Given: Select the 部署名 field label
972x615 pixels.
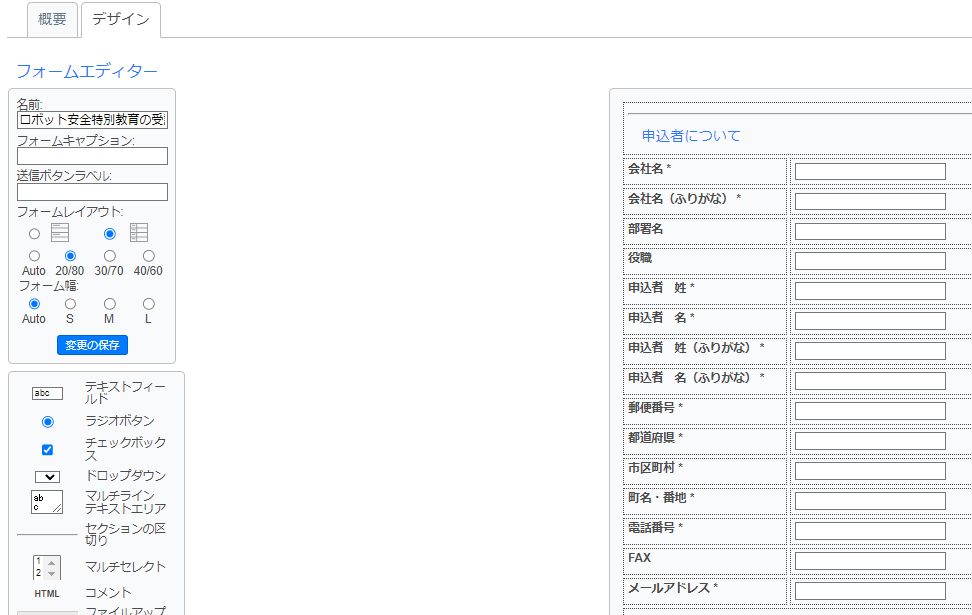Looking at the screenshot, I should point(645,229).
